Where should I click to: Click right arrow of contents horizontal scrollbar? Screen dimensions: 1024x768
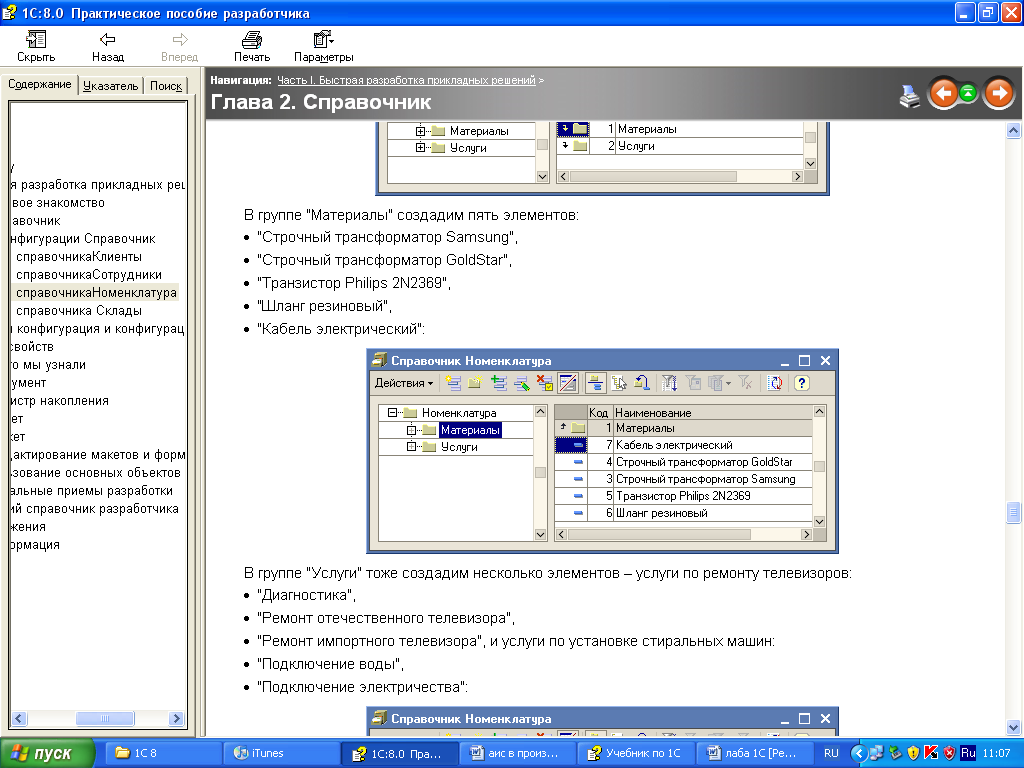[x=178, y=719]
